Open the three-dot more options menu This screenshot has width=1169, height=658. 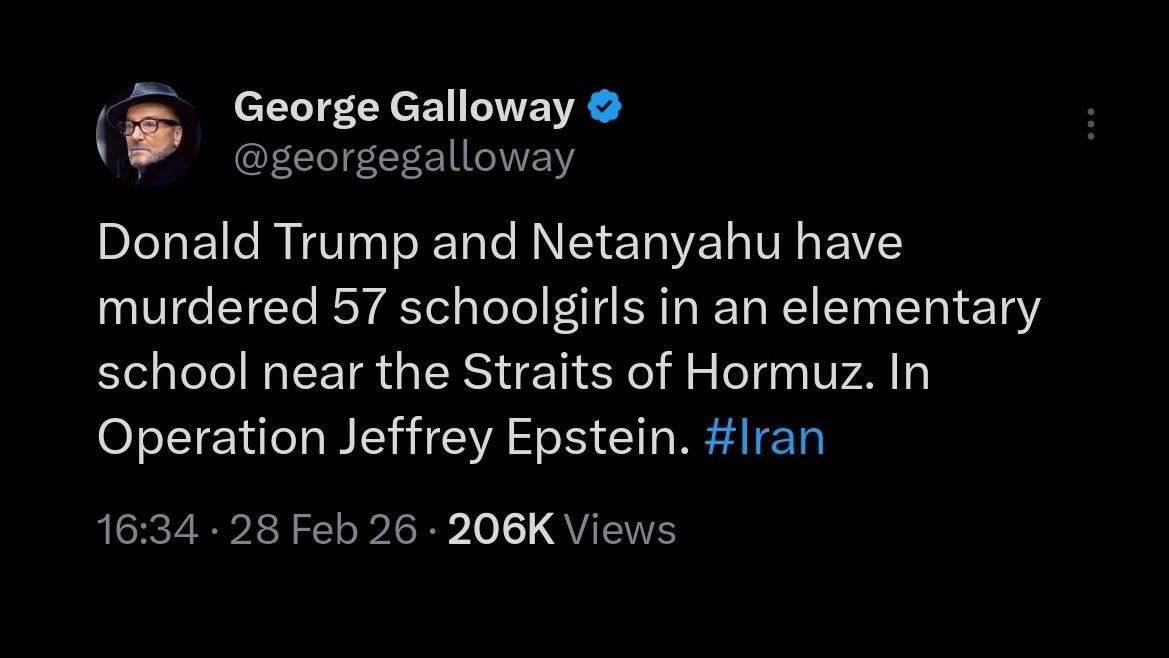tap(1091, 124)
